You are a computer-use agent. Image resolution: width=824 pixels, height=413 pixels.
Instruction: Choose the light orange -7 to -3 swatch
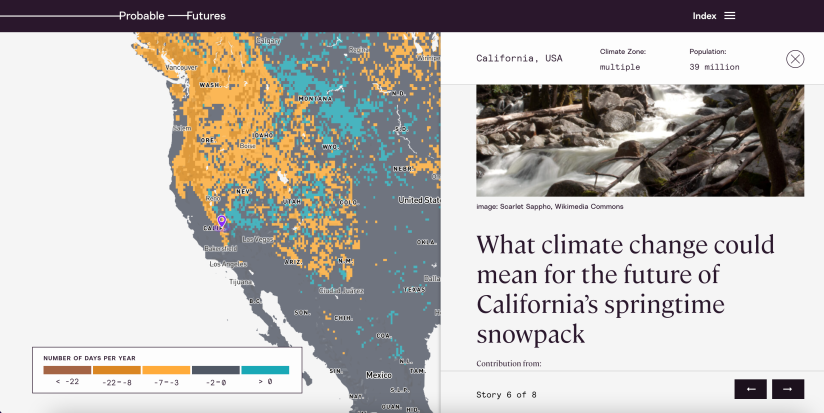(166, 370)
